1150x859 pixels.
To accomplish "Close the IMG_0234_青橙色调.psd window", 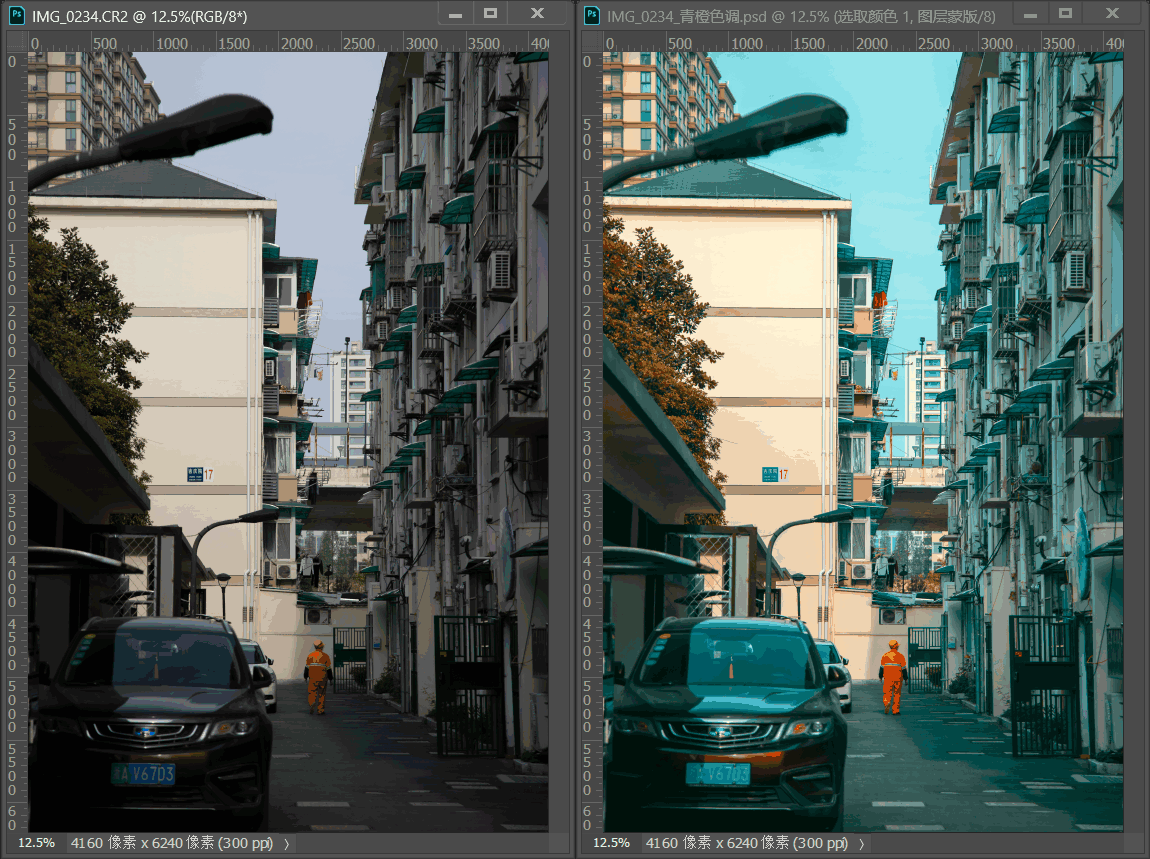I will click(1112, 14).
